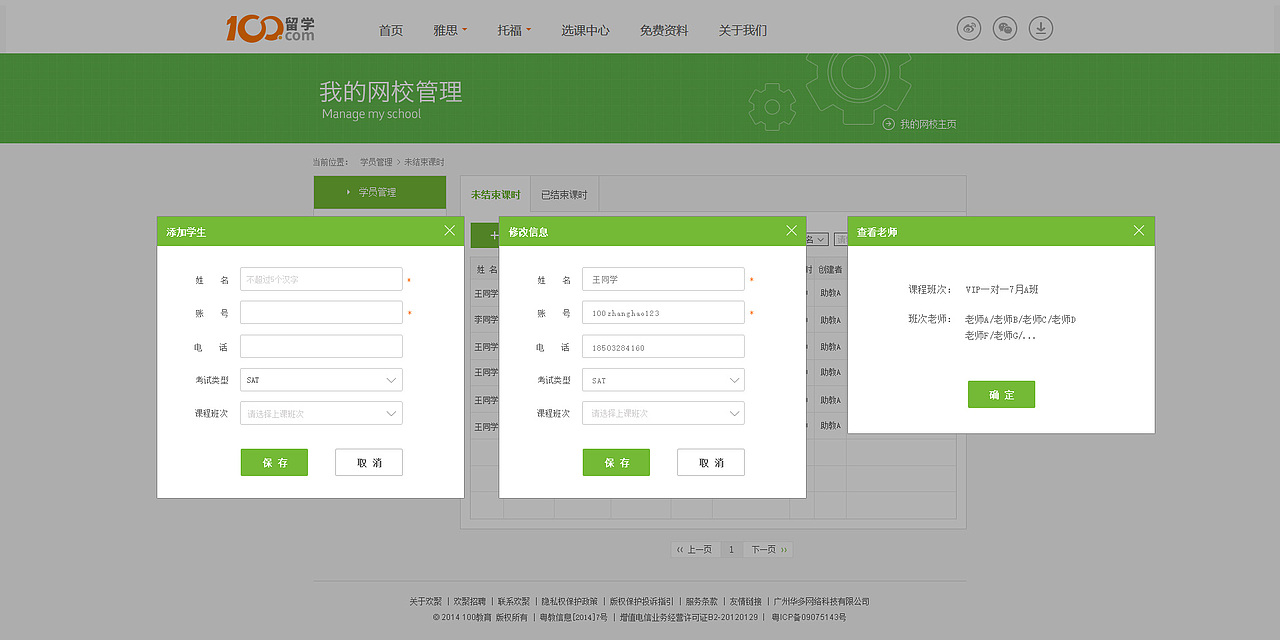
Task: Open 广州华多网络科技有限公司 footer link
Action: tap(822, 602)
